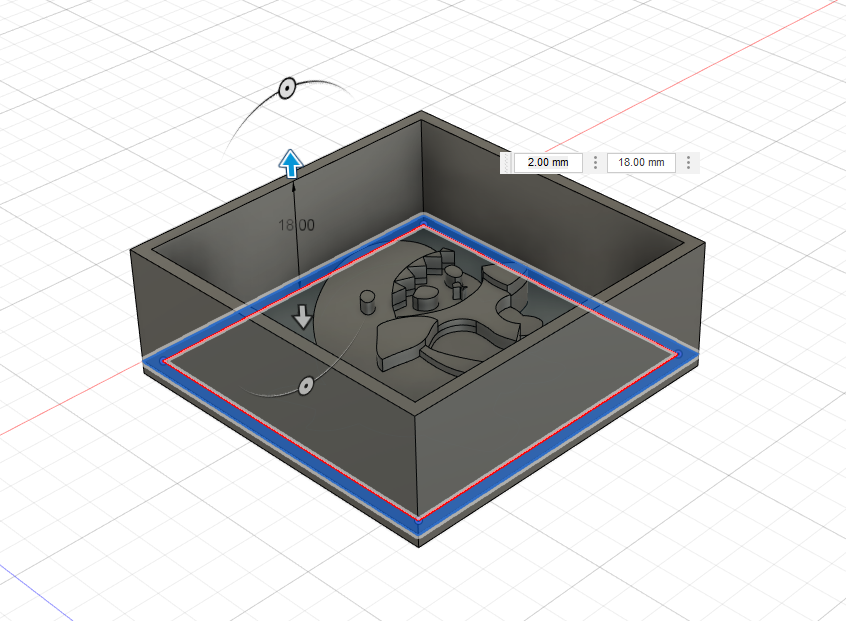The image size is (846, 621).
Task: Click the drag grip left of the 2.00 mm field
Action: point(506,162)
